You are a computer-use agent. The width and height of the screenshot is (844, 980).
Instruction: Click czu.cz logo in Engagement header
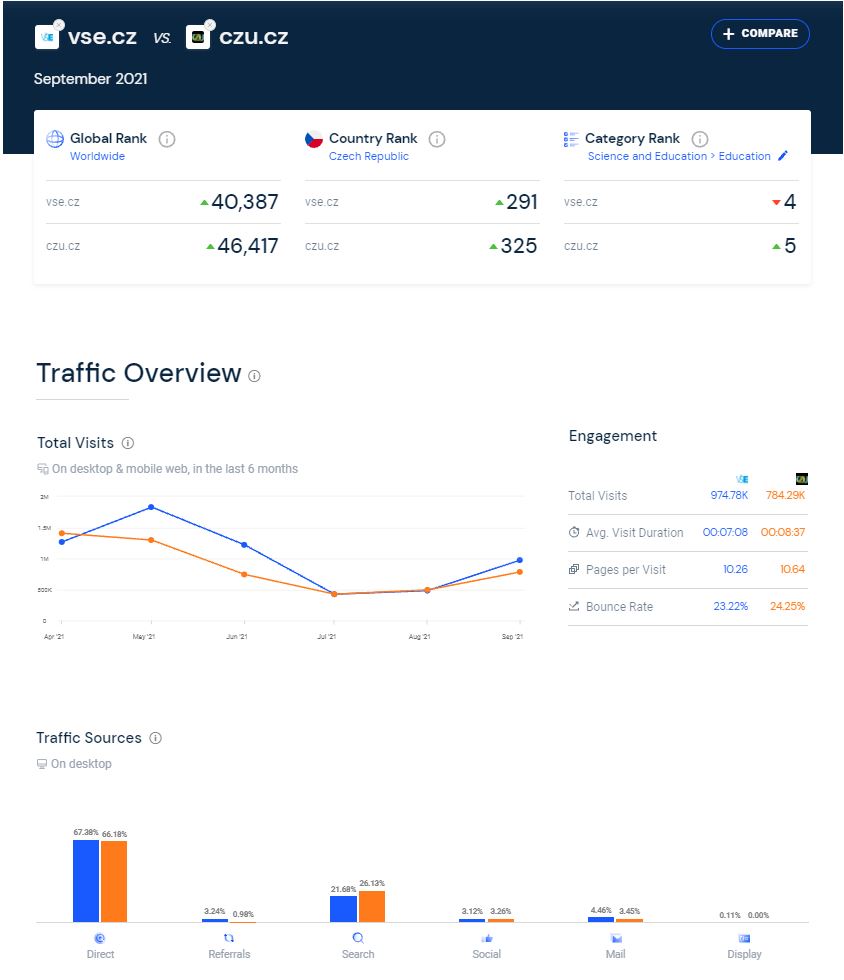[x=801, y=479]
